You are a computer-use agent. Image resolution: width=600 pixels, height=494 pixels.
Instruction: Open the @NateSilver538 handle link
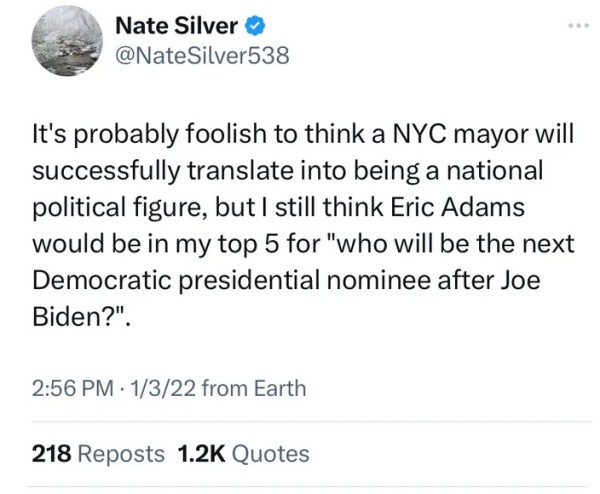click(203, 55)
